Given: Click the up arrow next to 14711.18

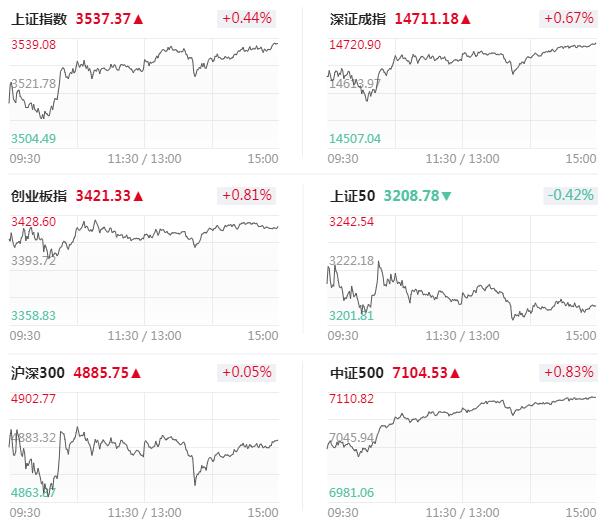Looking at the screenshot, I should (x=466, y=19).
